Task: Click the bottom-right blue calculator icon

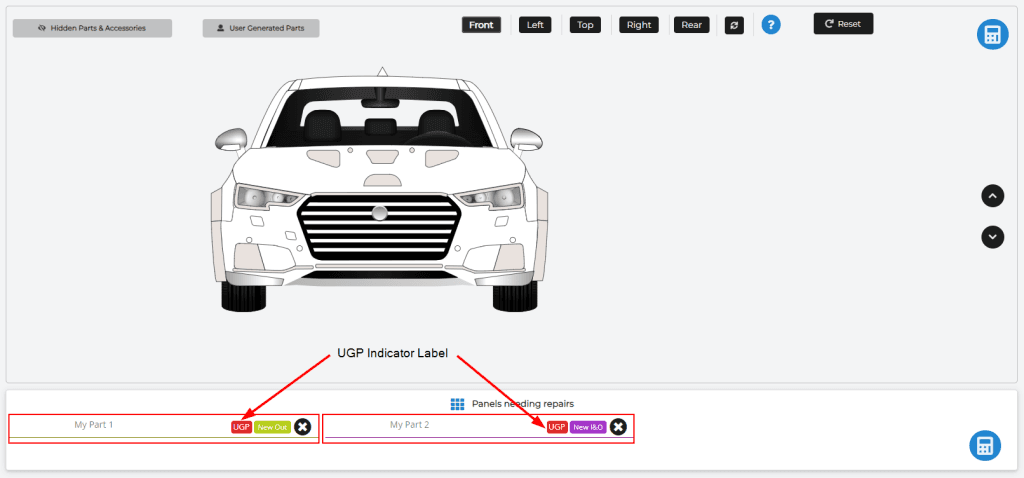Action: 984,446
